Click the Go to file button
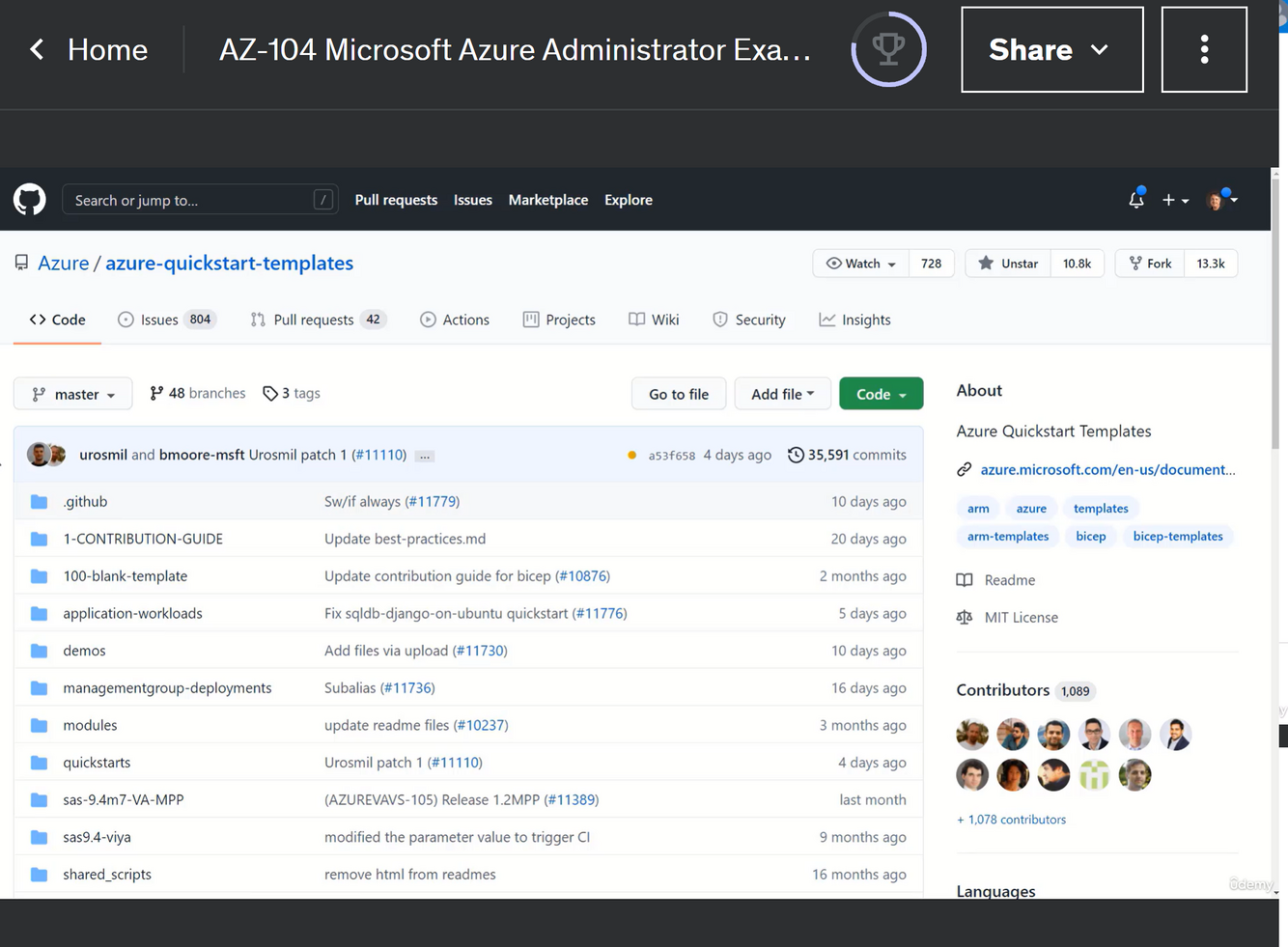Screen dimensions: 1288x947 (x=679, y=394)
